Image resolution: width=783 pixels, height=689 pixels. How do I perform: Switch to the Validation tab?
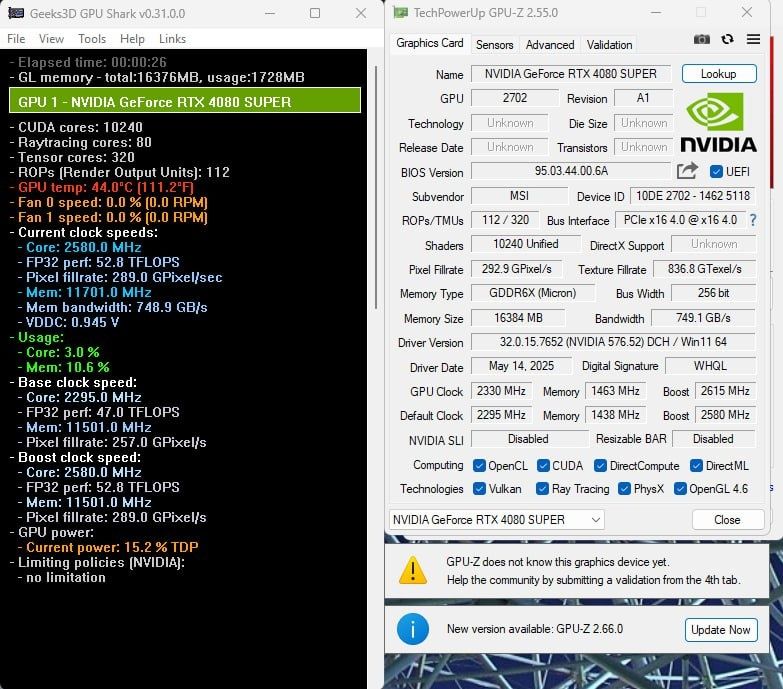pos(609,45)
